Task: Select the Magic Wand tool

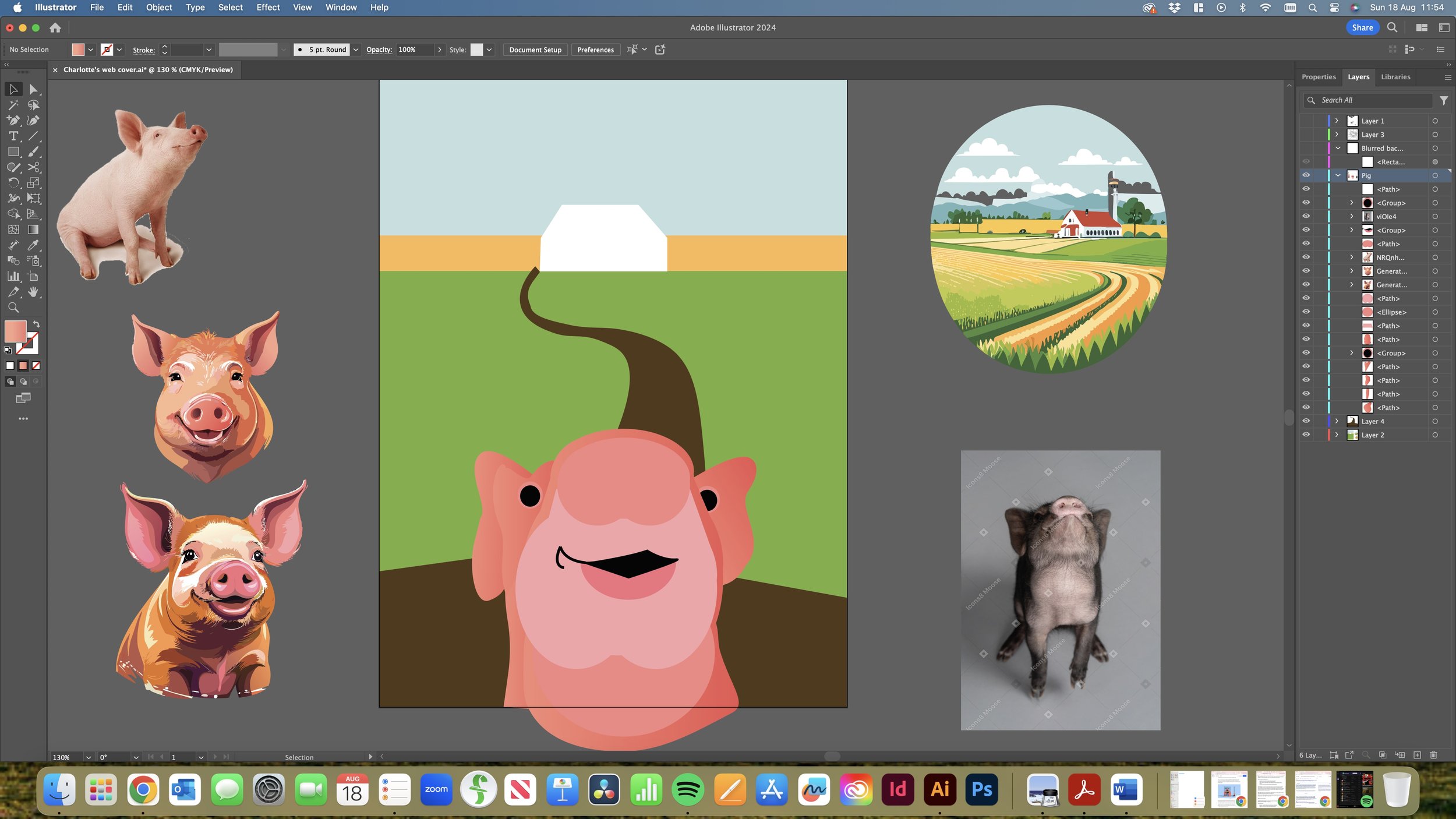Action: pyautogui.click(x=13, y=105)
